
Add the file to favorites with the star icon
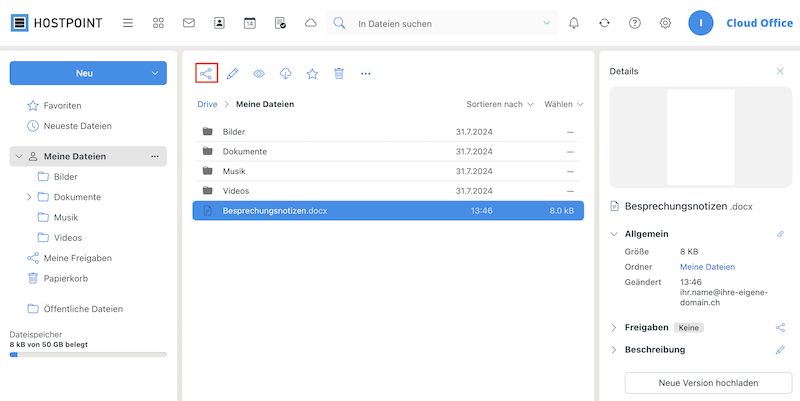coord(312,73)
